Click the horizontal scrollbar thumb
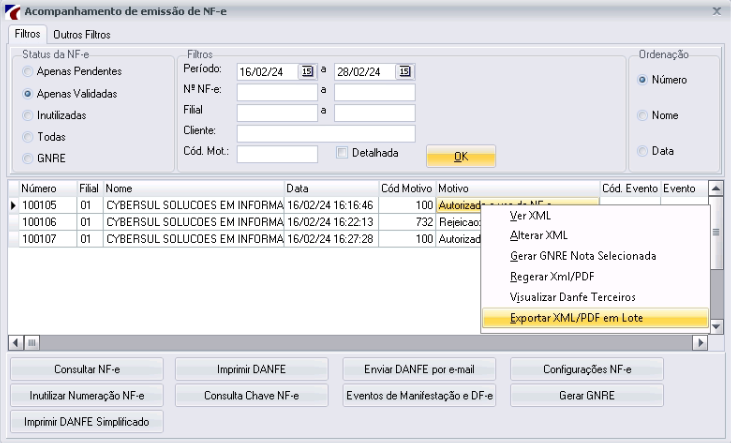The image size is (731, 443). point(32,343)
